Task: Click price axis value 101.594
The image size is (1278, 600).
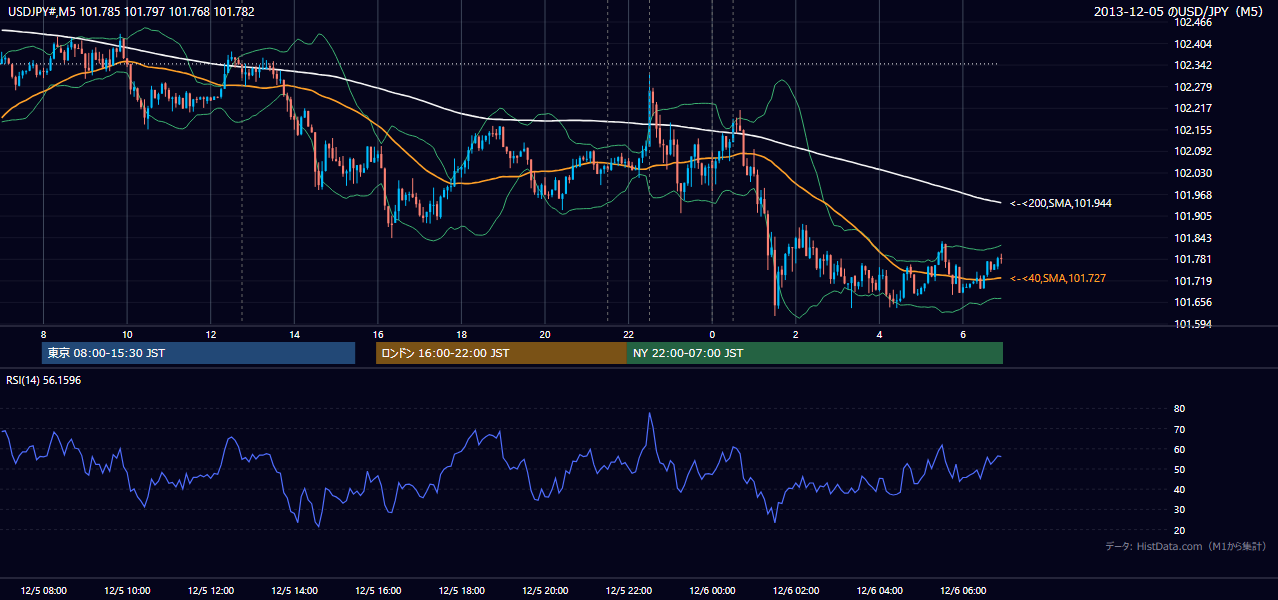Action: 1192,324
